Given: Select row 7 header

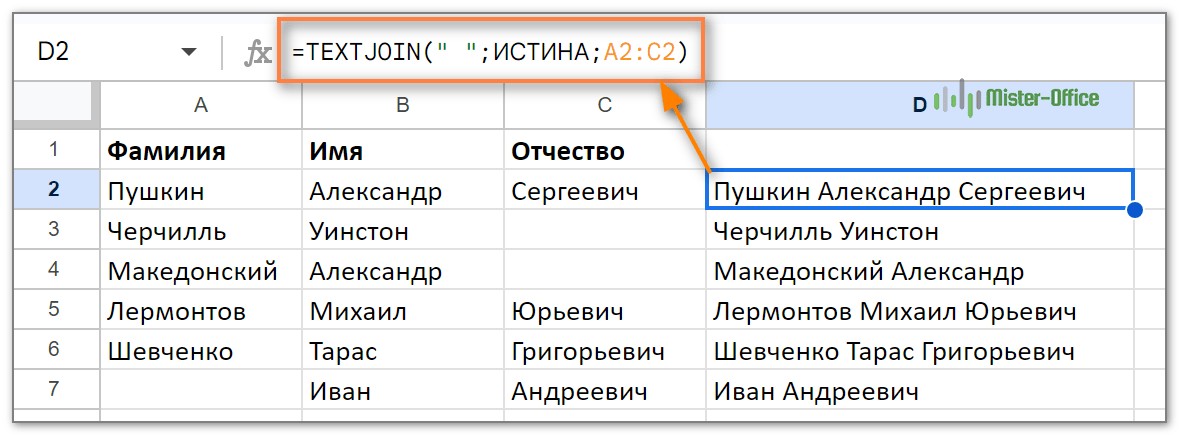Looking at the screenshot, I should pos(56,389).
